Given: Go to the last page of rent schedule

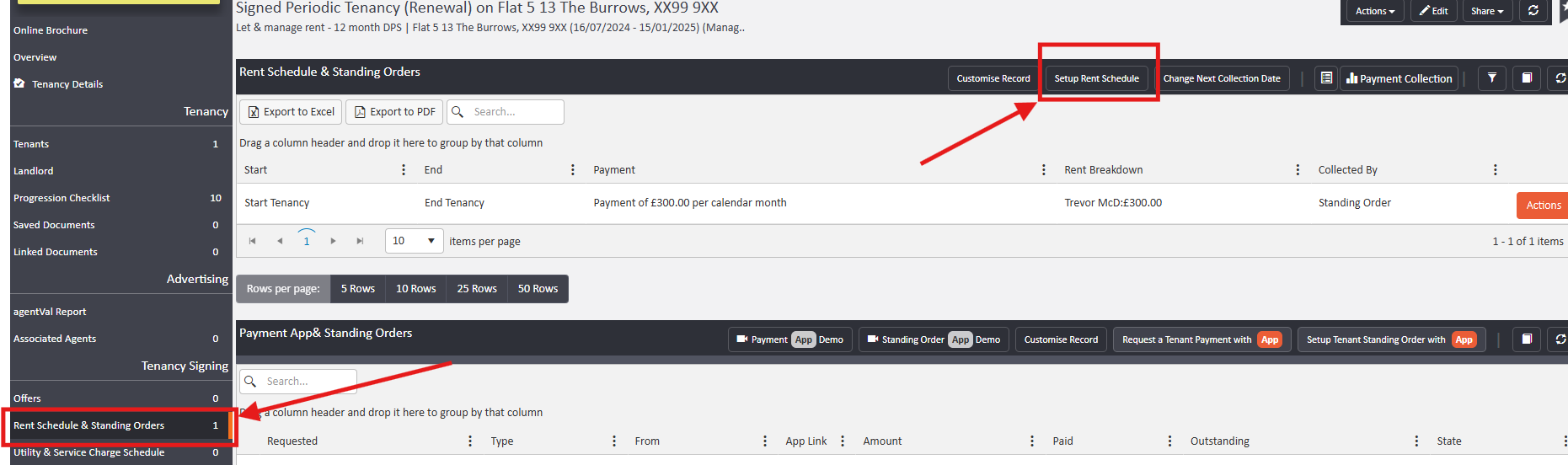Looking at the screenshot, I should pos(360,241).
